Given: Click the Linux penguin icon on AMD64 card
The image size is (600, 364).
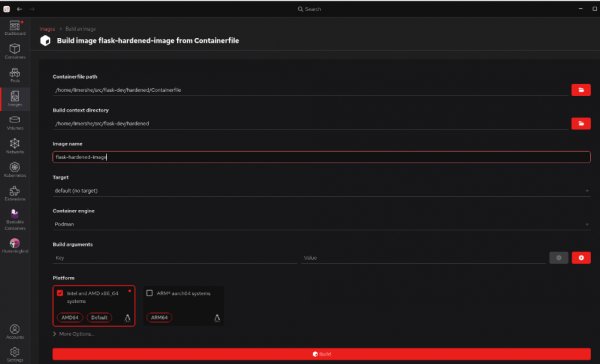Looking at the screenshot, I should 127,318.
